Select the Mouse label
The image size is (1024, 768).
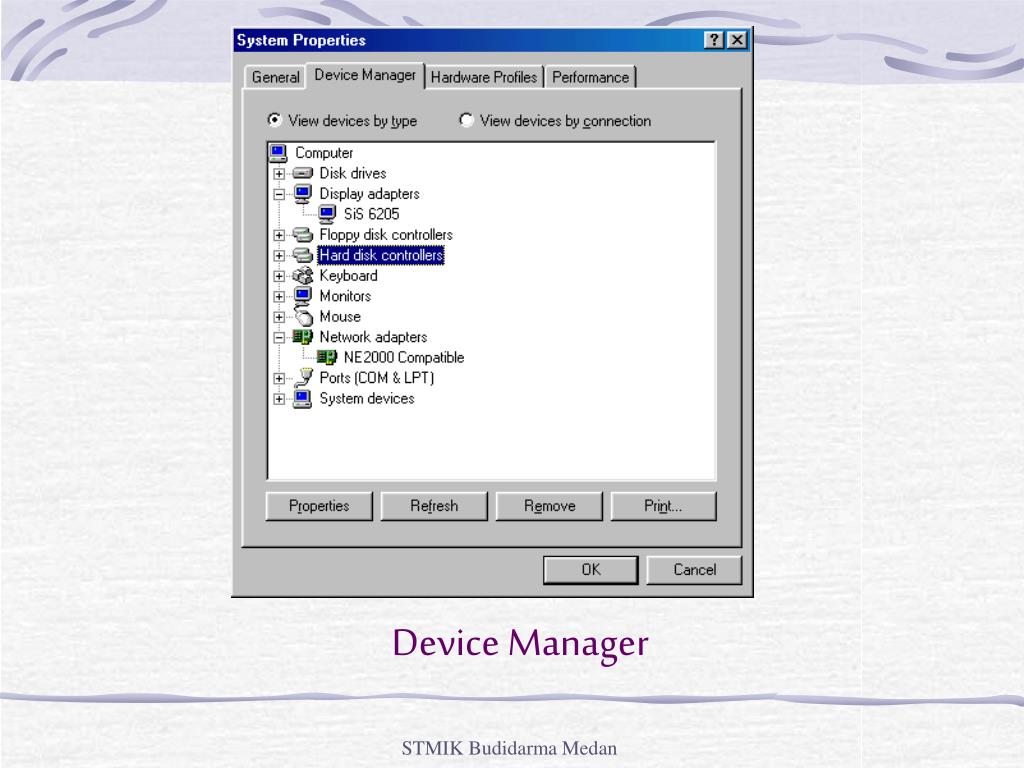tap(340, 316)
